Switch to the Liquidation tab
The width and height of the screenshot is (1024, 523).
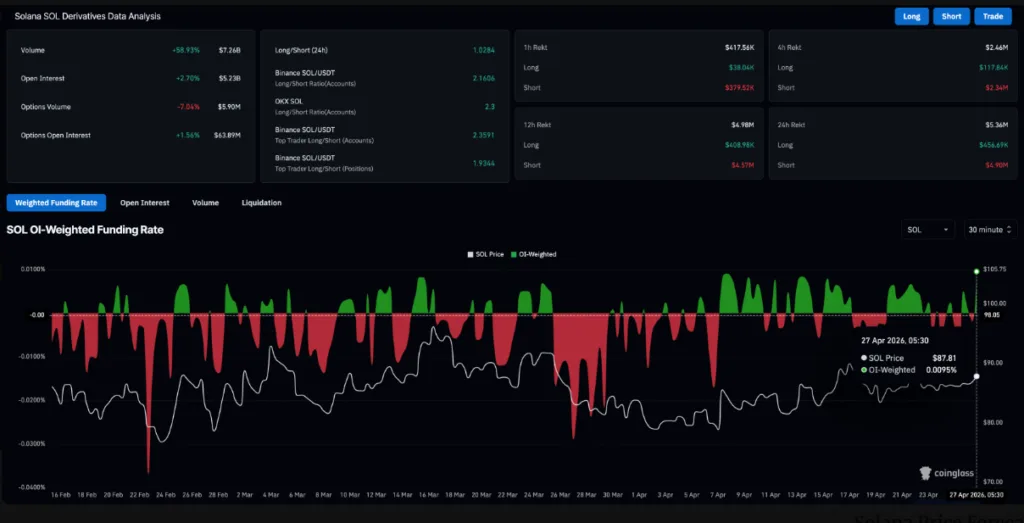[261, 203]
